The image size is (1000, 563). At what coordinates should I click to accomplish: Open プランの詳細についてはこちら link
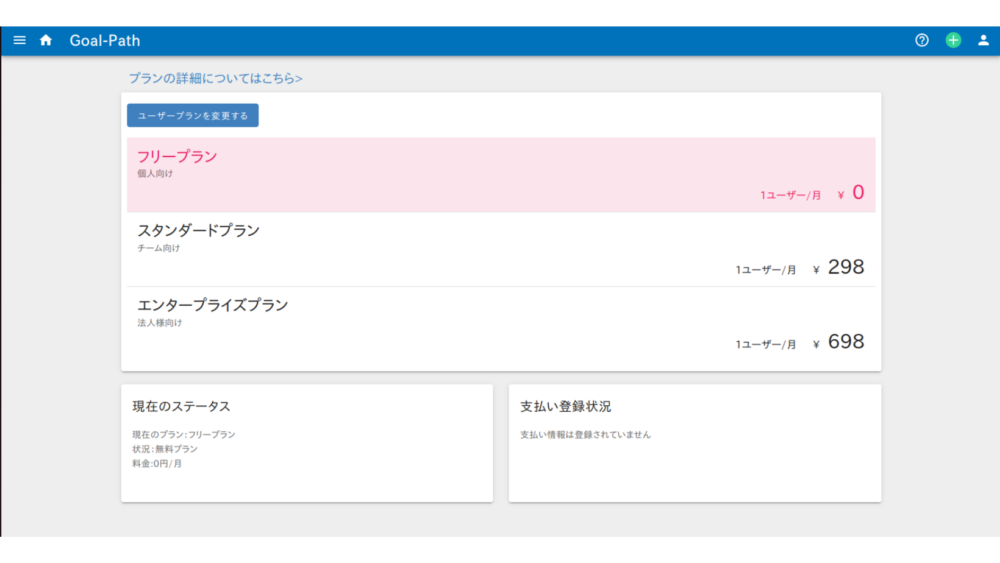click(x=216, y=78)
